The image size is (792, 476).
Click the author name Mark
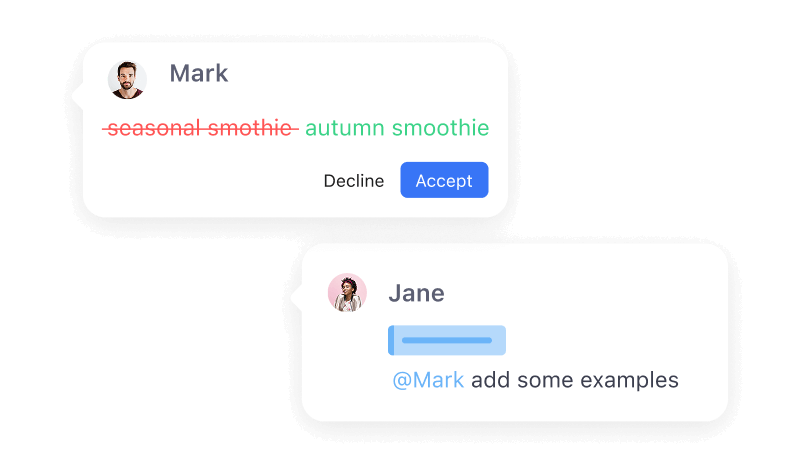pos(198,74)
